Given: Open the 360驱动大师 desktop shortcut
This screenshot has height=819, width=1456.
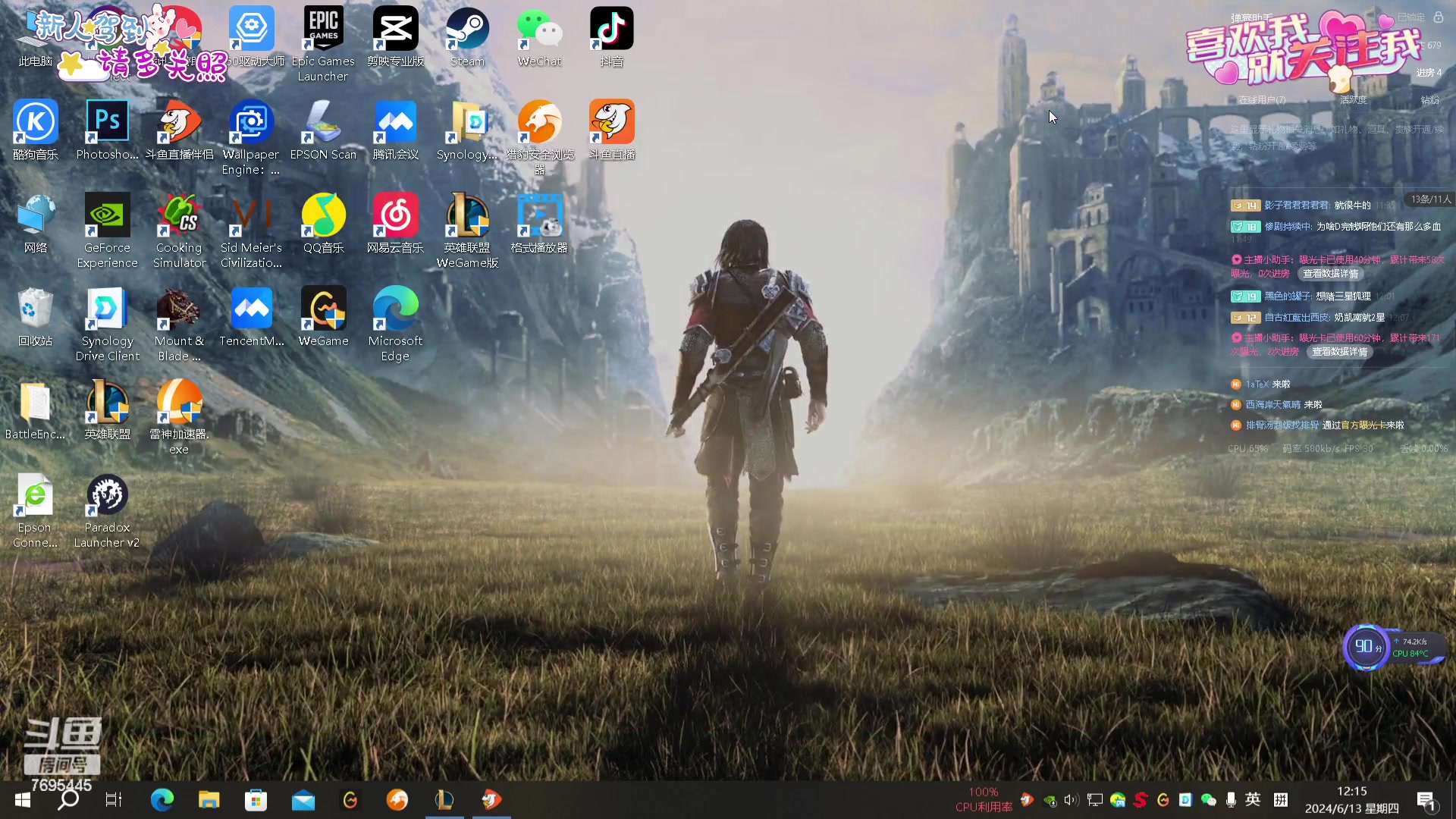Looking at the screenshot, I should tap(252, 38).
